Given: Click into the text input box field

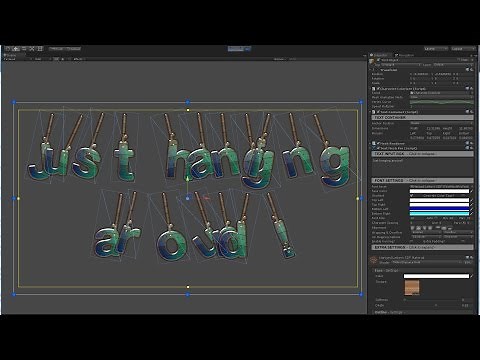Looking at the screenshot, I should (423, 167).
